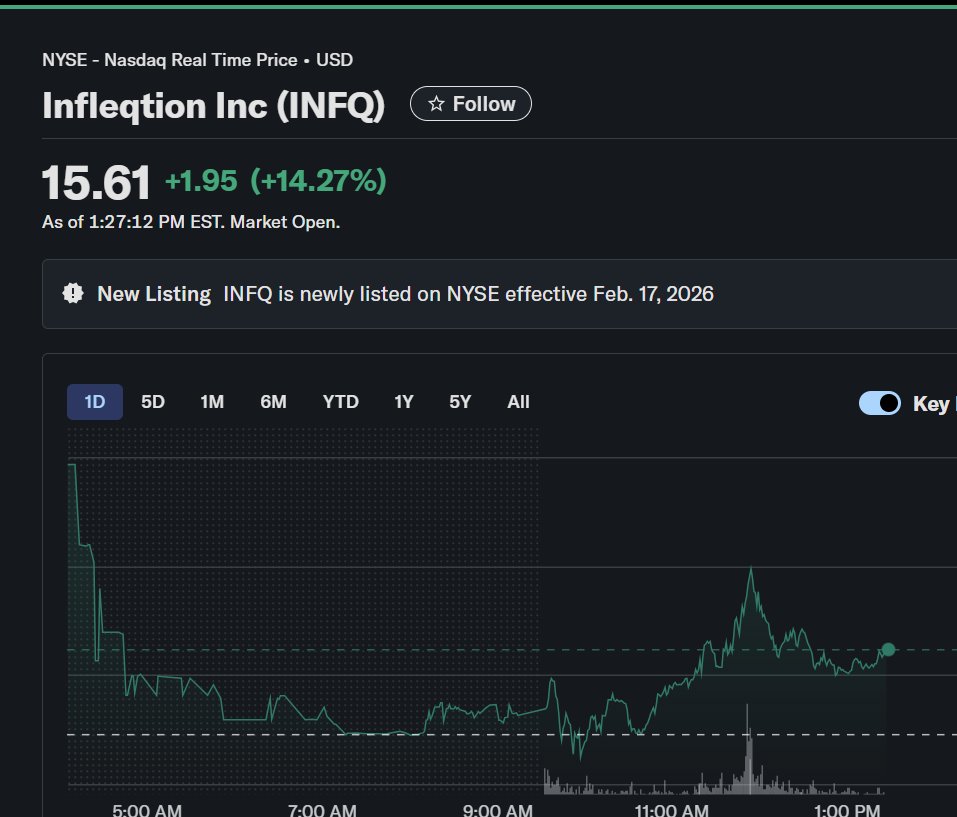
Task: Select the 6M chart range
Action: point(273,401)
